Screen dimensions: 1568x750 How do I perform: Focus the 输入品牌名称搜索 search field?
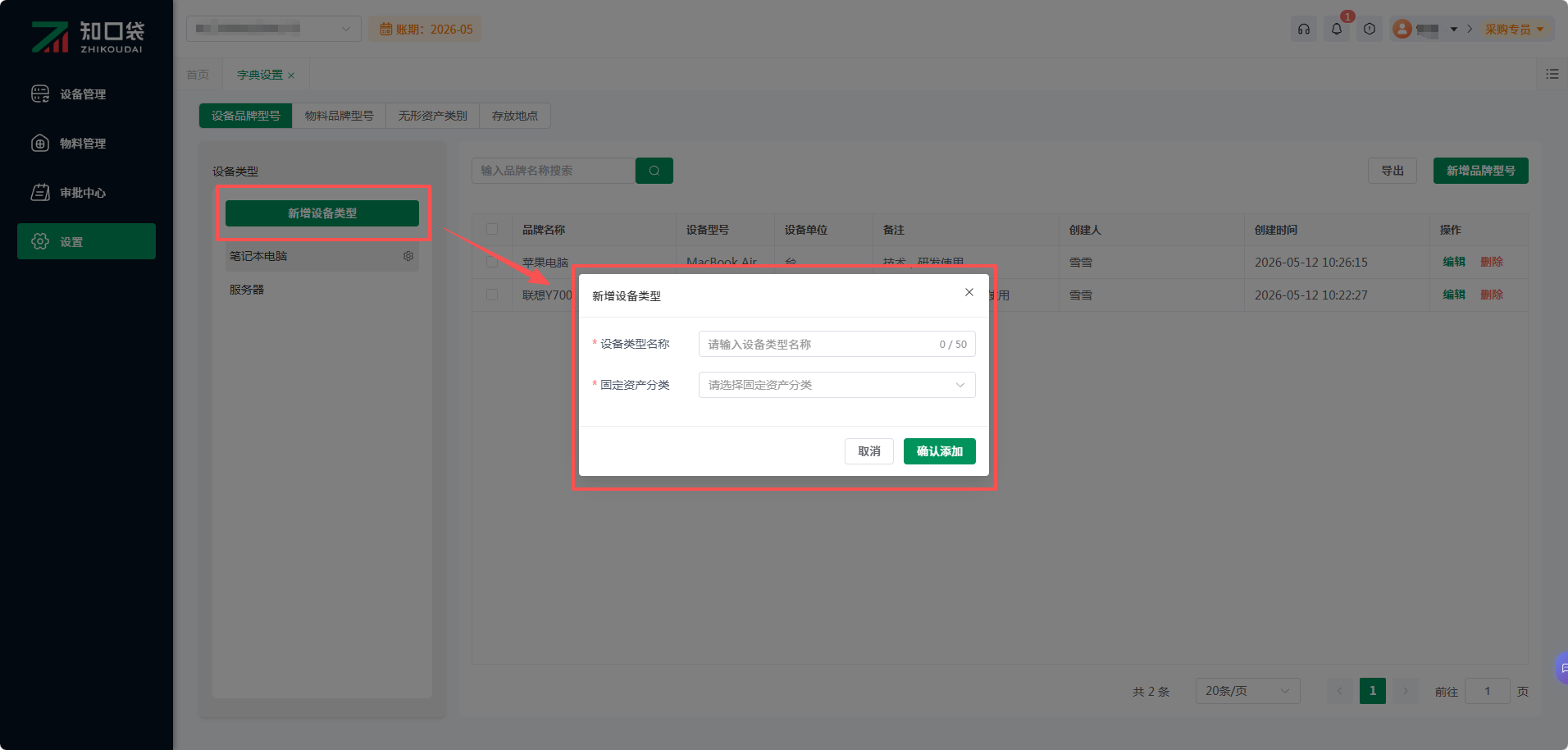pos(554,171)
